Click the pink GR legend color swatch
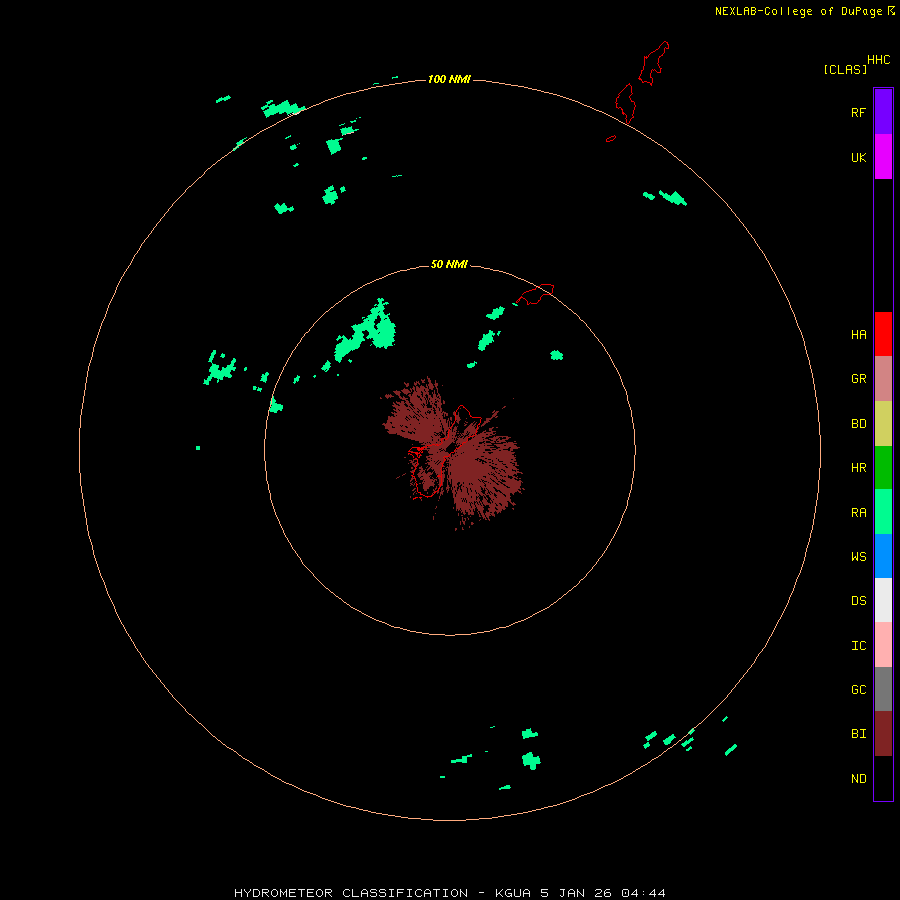Image resolution: width=900 pixels, height=900 pixels. pyautogui.click(x=883, y=379)
